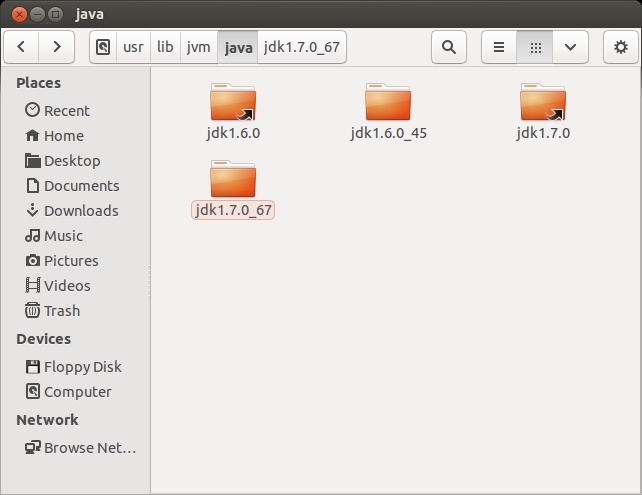Click the highlighted jdk1.7.0_67 name label
This screenshot has width=642, height=495.
(233, 210)
